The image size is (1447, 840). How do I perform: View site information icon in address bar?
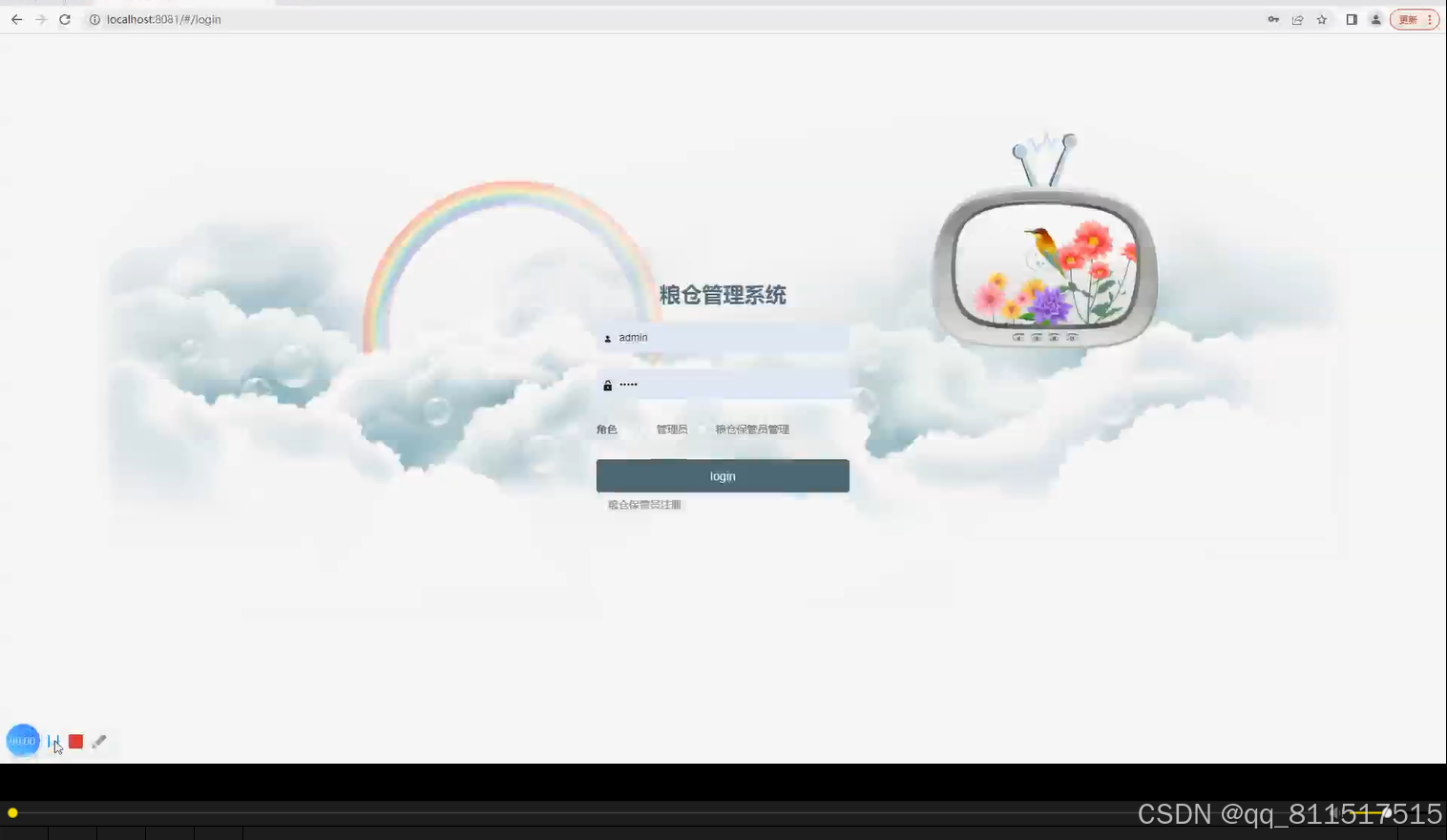coord(94,19)
